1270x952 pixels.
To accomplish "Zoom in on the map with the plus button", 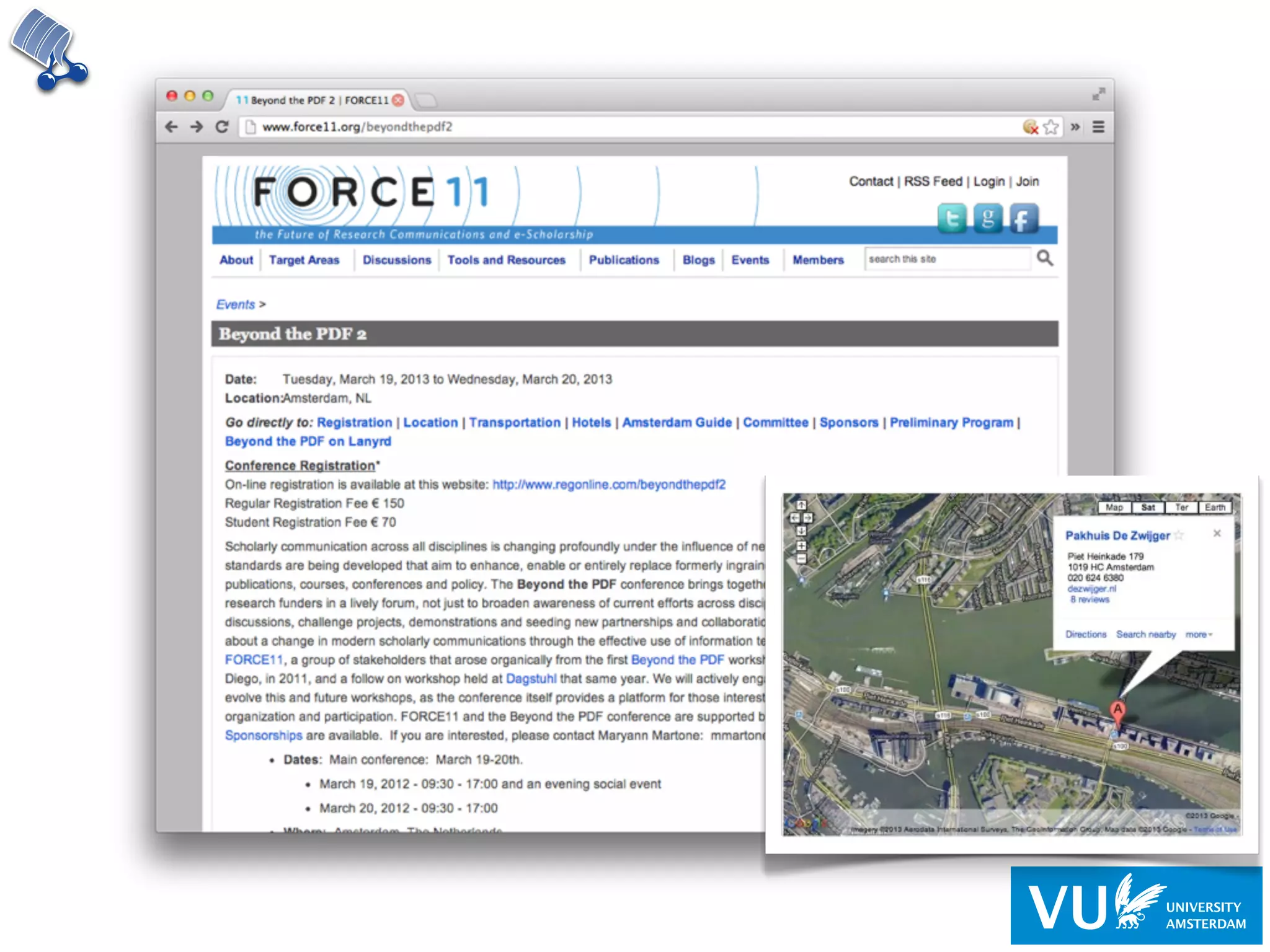I will [801, 546].
